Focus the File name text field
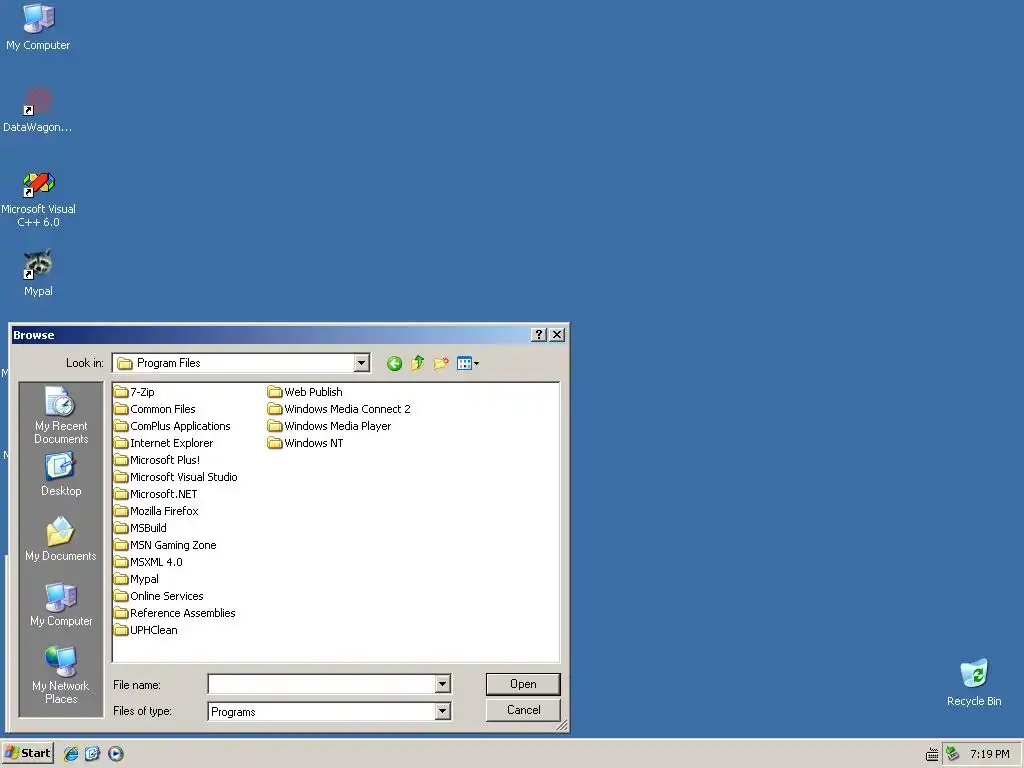The height and width of the screenshot is (768, 1024). point(321,684)
